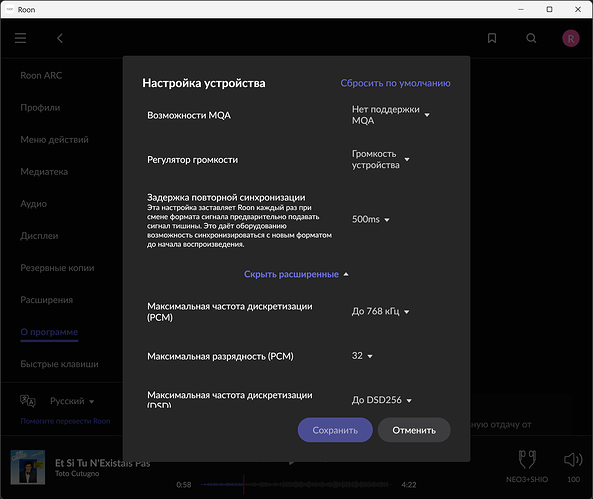The image size is (593, 499).
Task: Click the language translate icon
Action: 28,401
